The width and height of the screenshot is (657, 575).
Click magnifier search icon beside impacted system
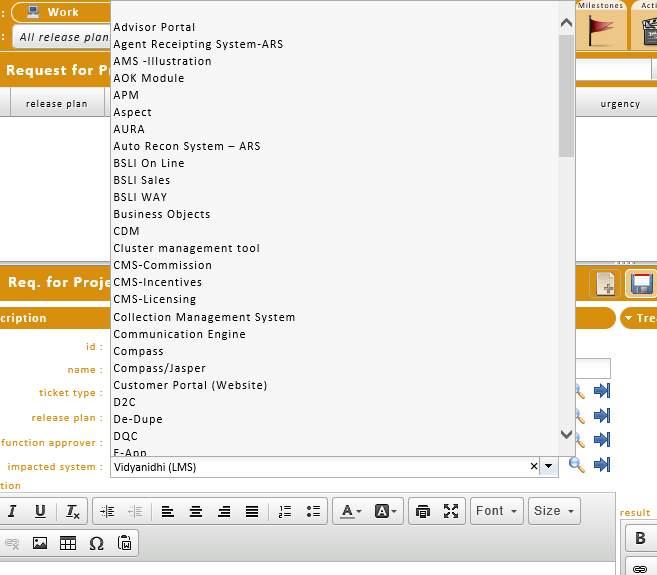[x=576, y=465]
